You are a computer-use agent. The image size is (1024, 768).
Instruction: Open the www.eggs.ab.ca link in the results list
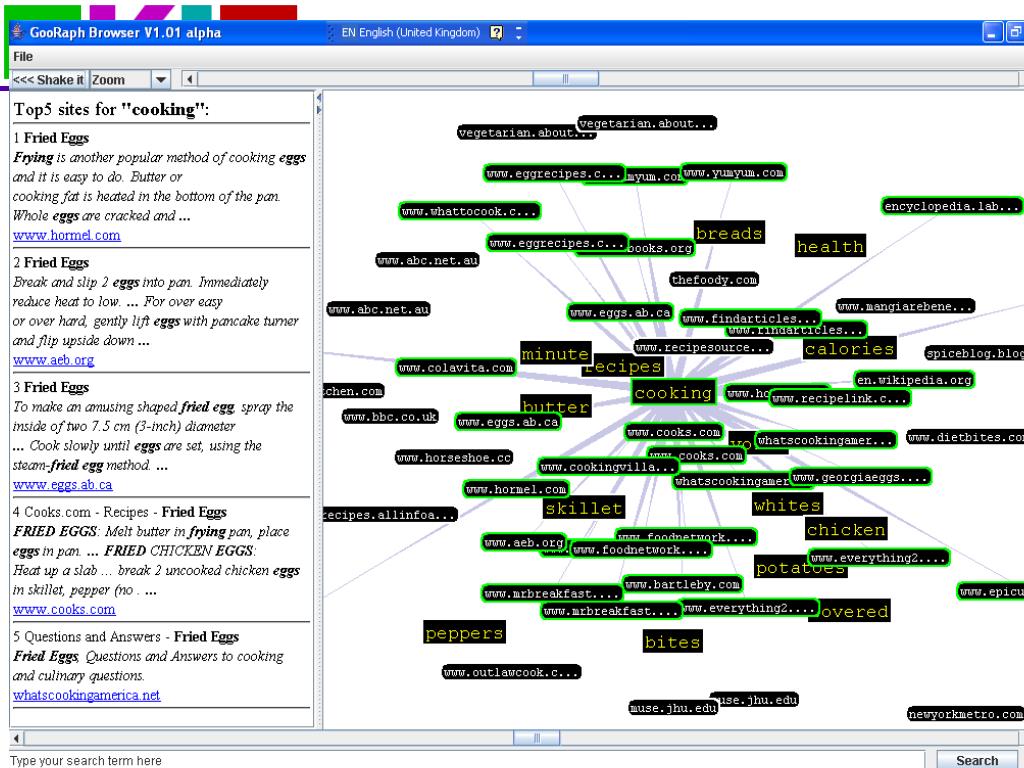[63, 485]
